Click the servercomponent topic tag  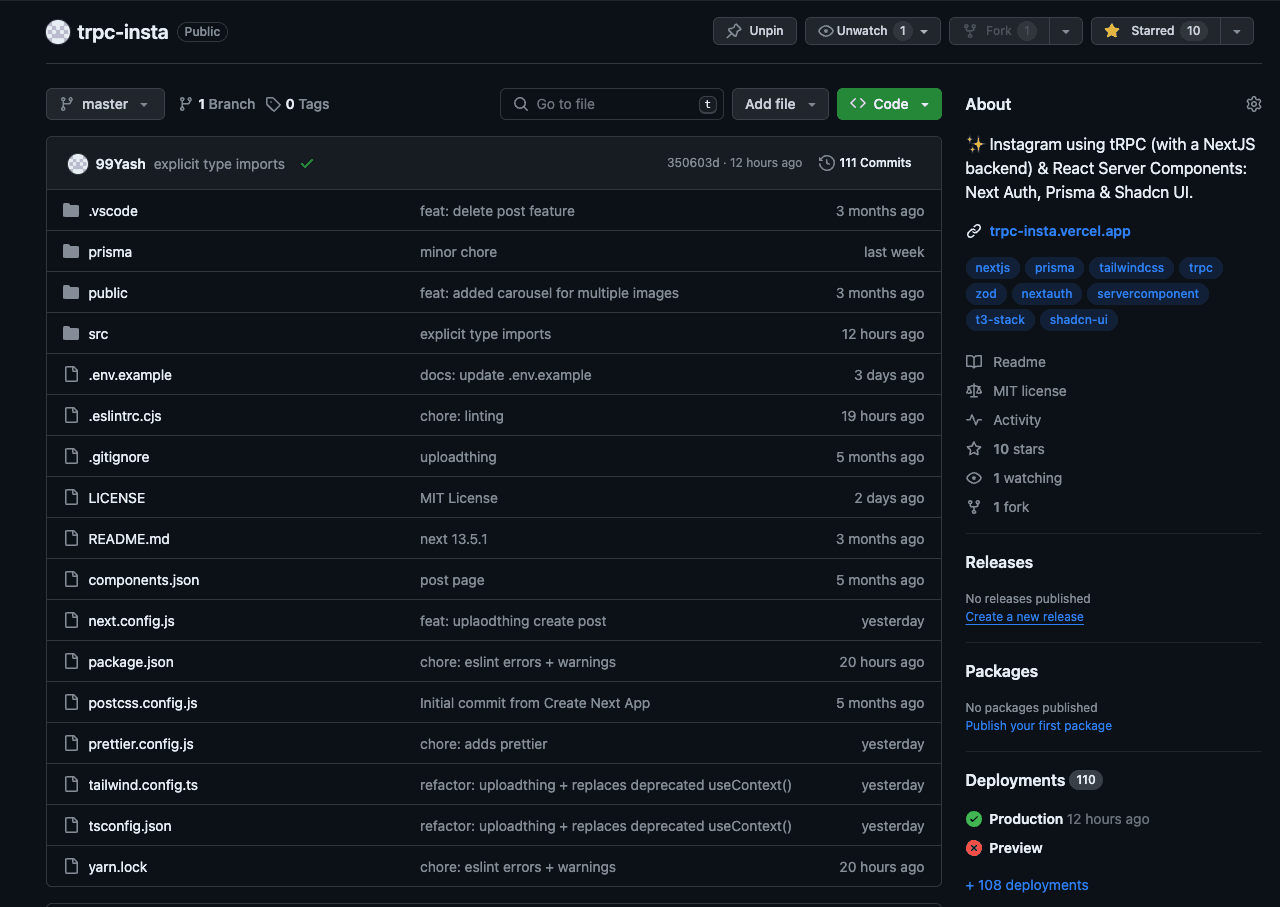pos(1148,294)
